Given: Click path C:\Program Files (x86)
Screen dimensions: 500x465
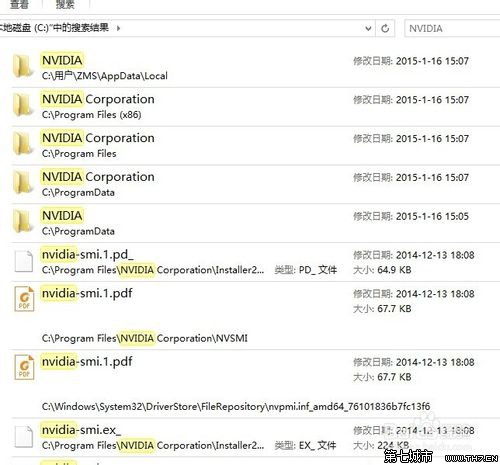Looking at the screenshot, I should coord(92,115).
